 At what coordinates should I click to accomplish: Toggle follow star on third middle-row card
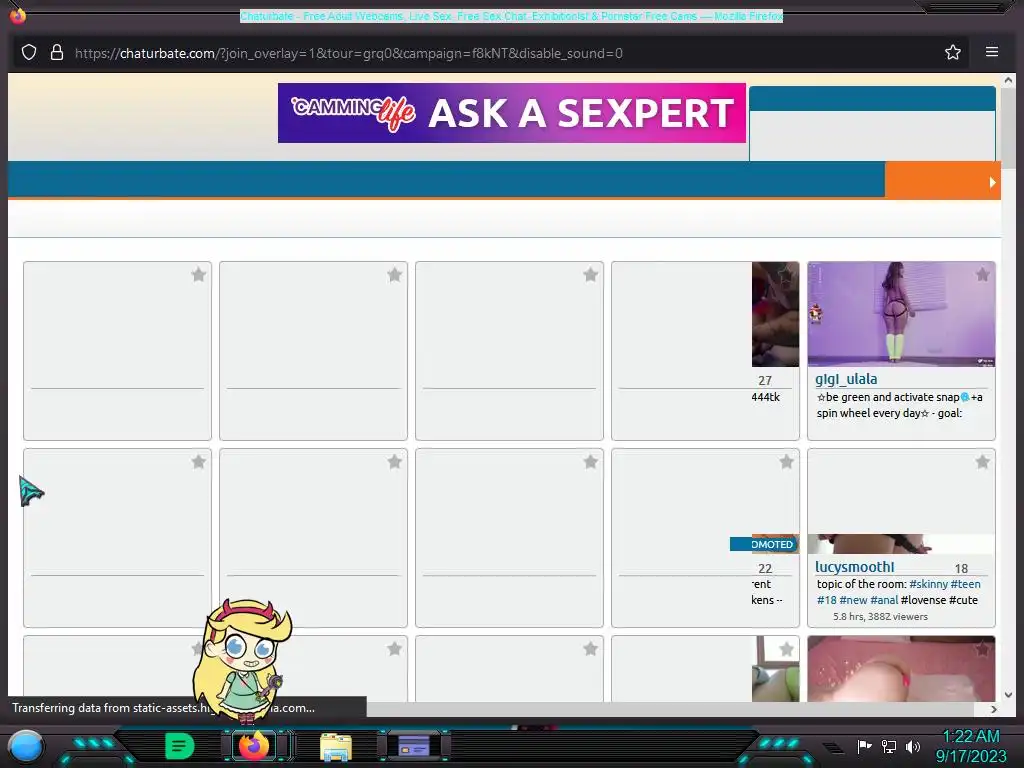(590, 462)
